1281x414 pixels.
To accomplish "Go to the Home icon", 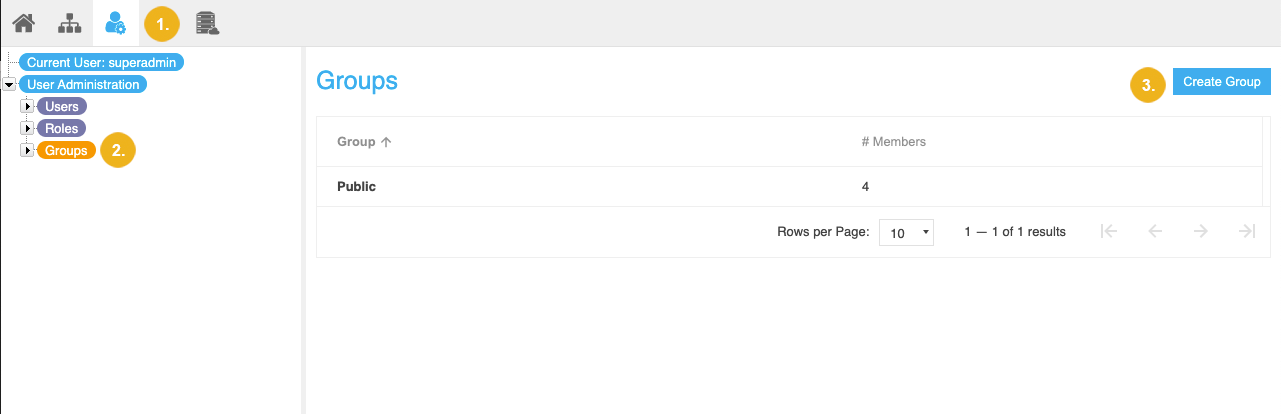I will point(24,22).
